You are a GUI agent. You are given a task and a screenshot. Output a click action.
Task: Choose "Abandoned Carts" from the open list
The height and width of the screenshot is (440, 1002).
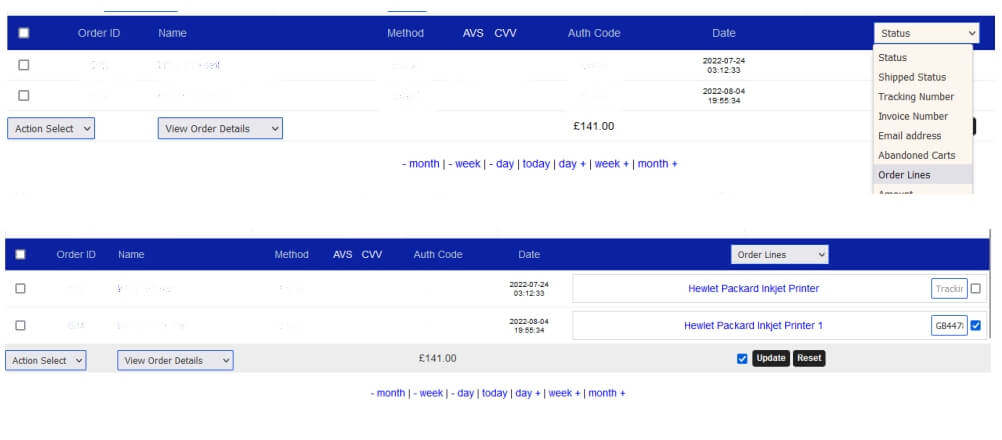[x=916, y=155]
